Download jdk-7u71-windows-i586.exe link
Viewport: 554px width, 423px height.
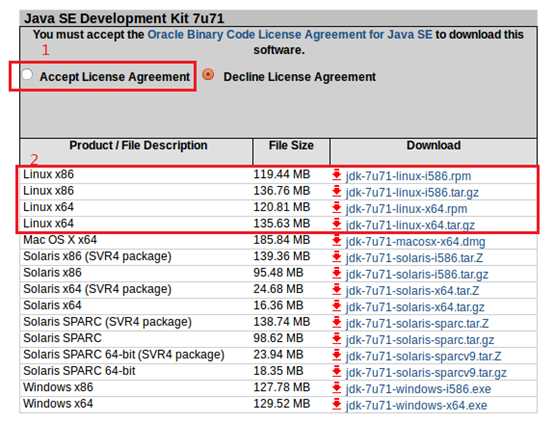point(418,389)
